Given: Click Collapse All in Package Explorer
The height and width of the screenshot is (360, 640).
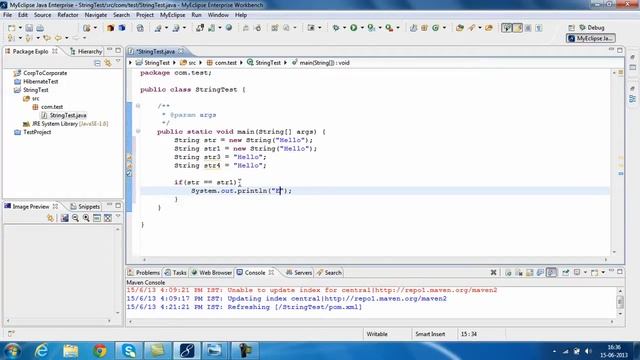Looking at the screenshot, I should 97,63.
